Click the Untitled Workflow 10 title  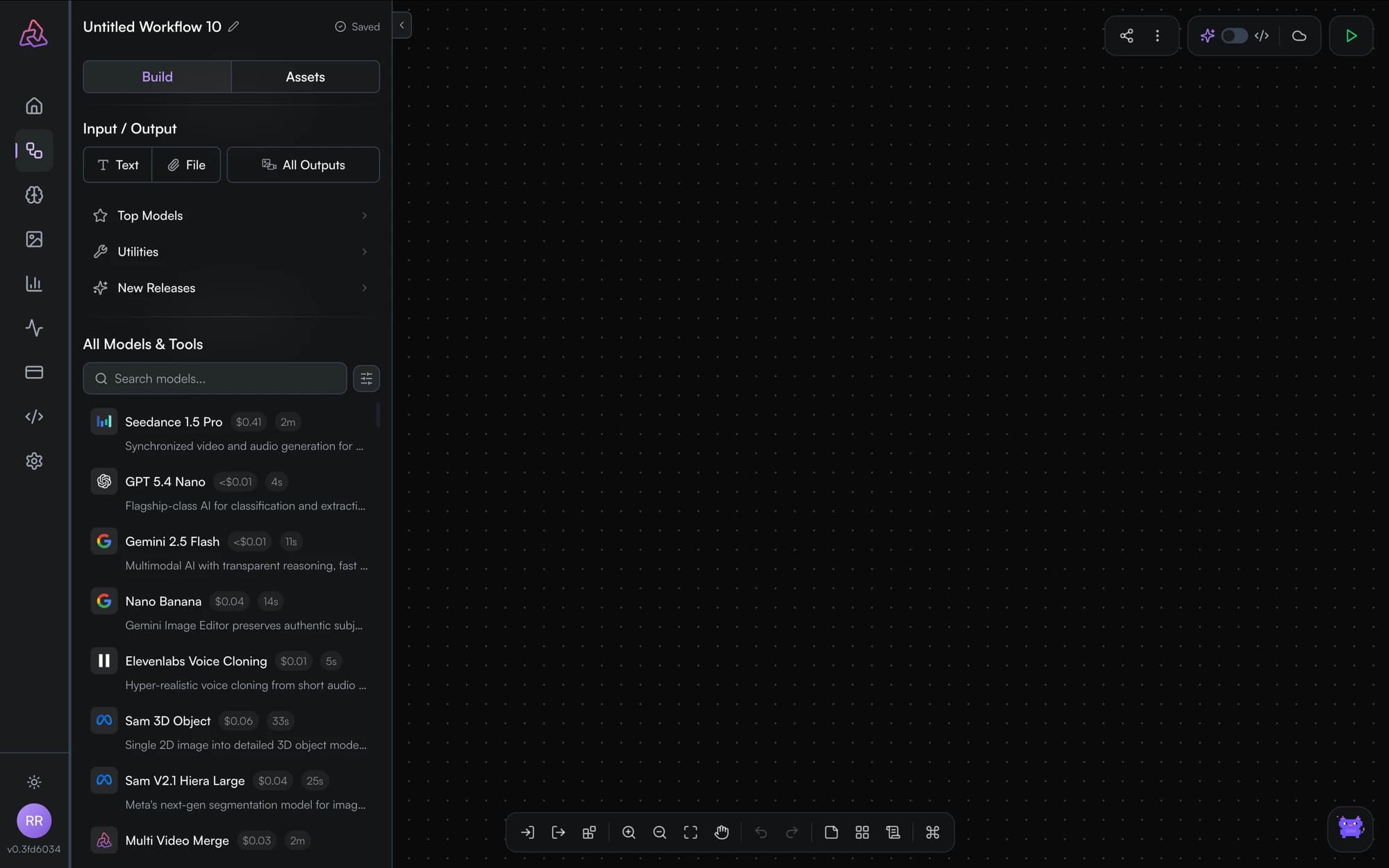tap(152, 26)
